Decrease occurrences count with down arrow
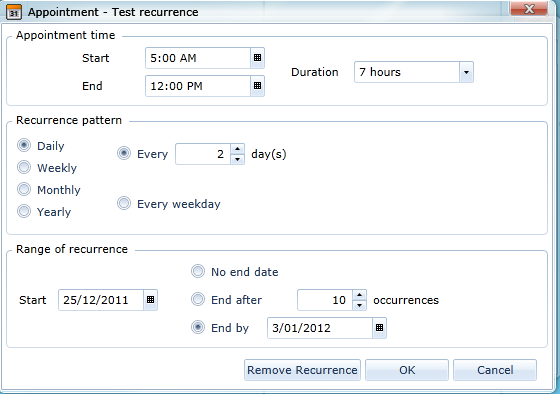This screenshot has height=394, width=560. pos(360,305)
